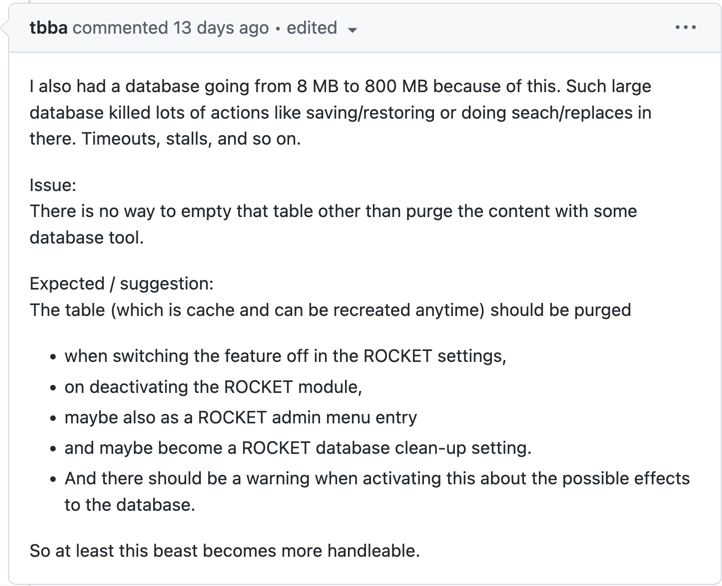Image resolution: width=722 pixels, height=586 pixels.
Task: Open the three-dot comment options menu
Action: (x=685, y=28)
